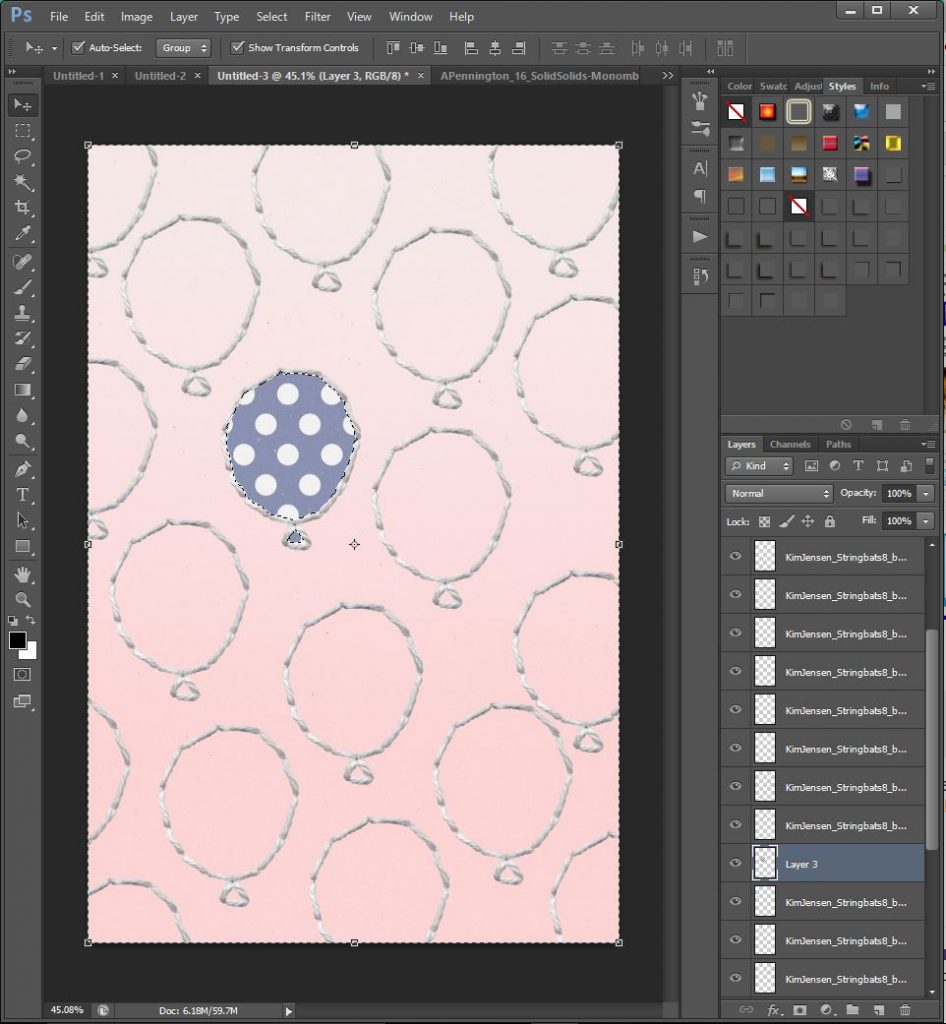
Task: Select the Blur tool
Action: [22, 415]
